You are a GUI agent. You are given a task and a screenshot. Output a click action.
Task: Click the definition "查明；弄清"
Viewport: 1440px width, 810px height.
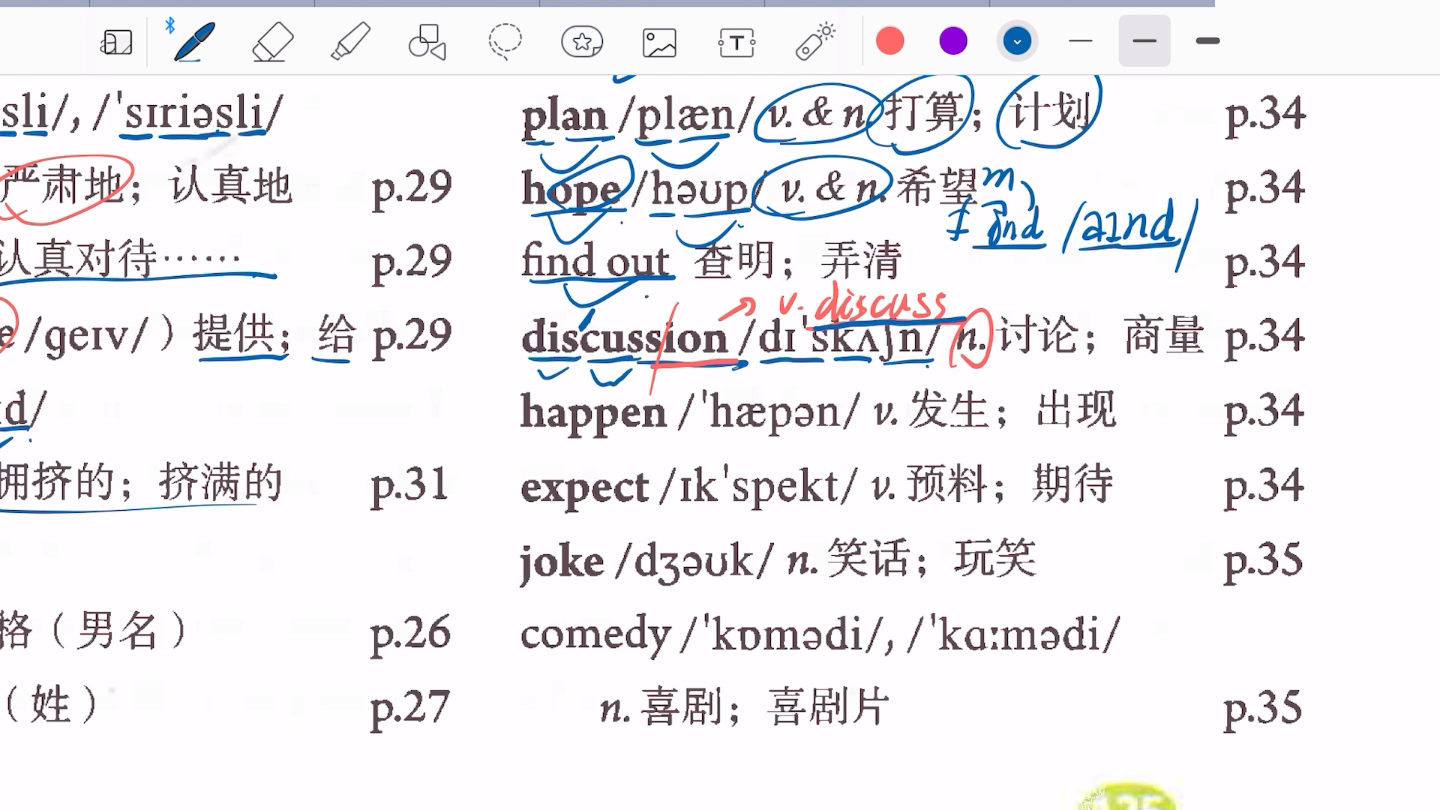tap(798, 261)
